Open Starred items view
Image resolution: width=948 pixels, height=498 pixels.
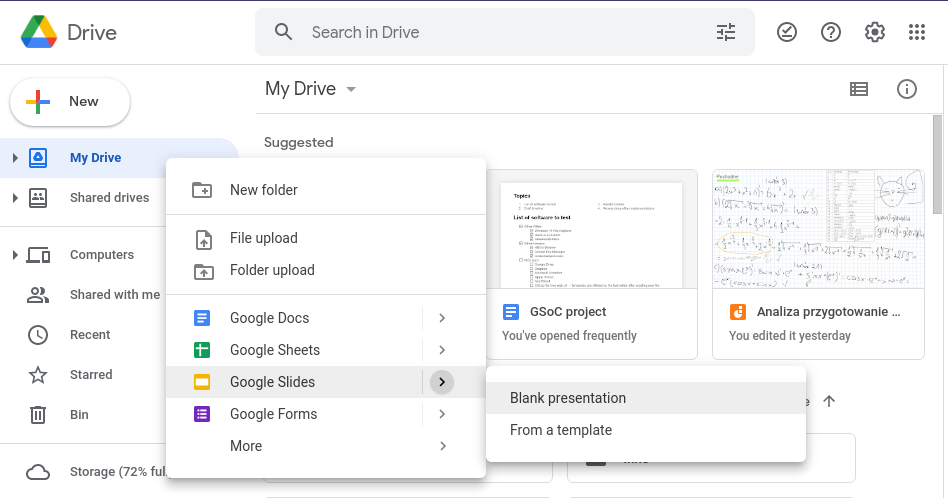(x=91, y=375)
